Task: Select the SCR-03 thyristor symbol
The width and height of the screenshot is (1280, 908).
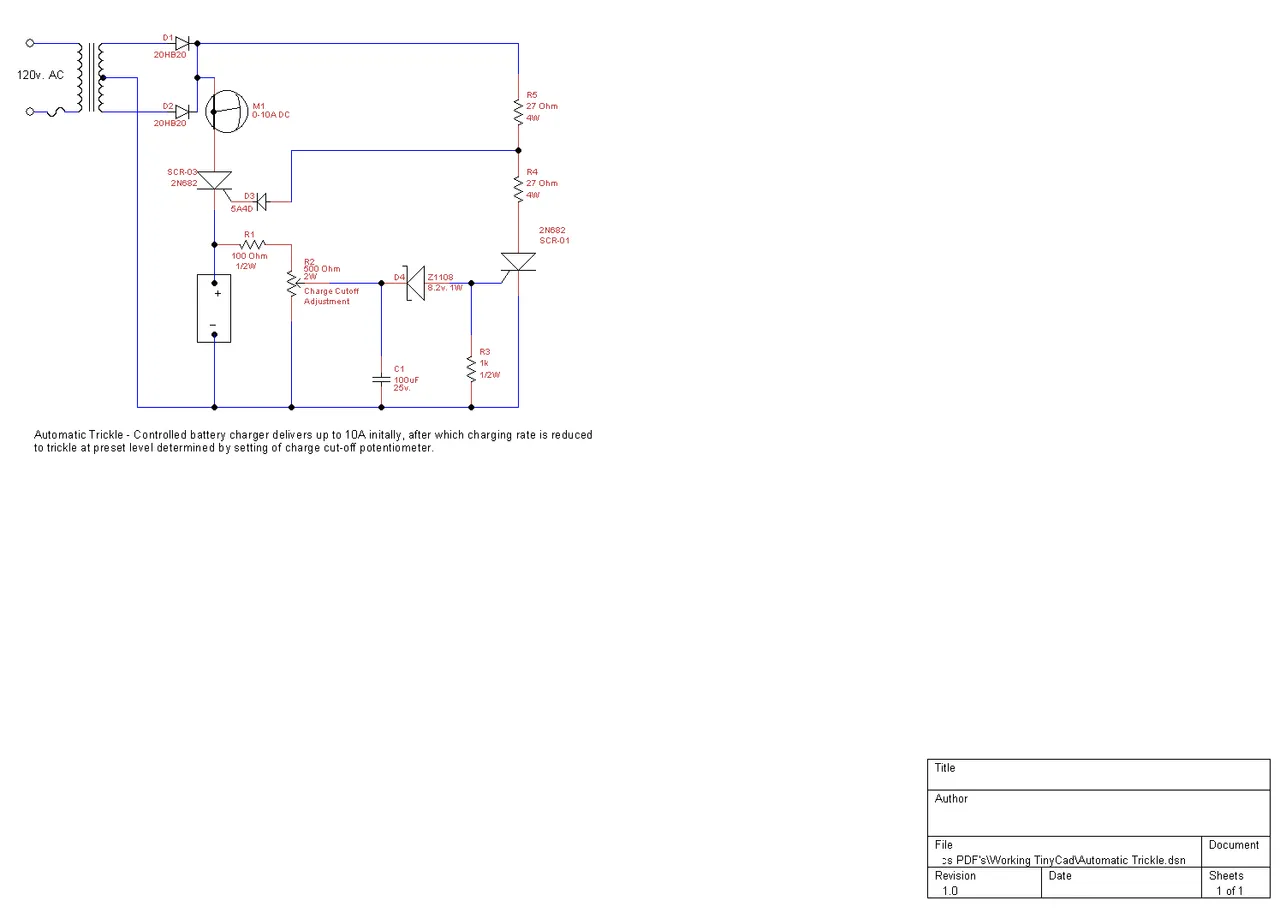Action: [x=215, y=182]
